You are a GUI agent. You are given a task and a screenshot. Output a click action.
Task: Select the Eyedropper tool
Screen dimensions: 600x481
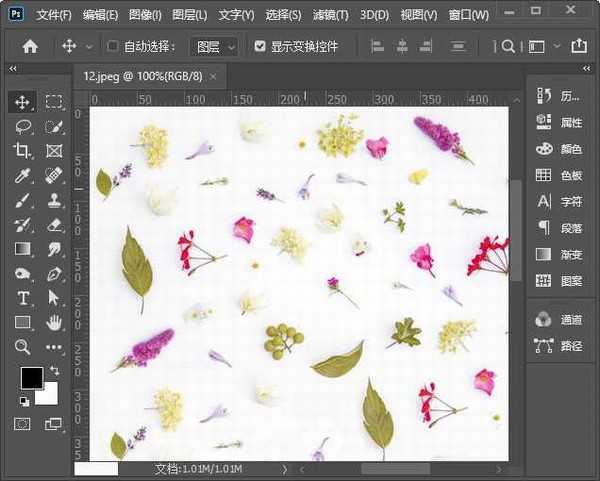click(x=22, y=176)
